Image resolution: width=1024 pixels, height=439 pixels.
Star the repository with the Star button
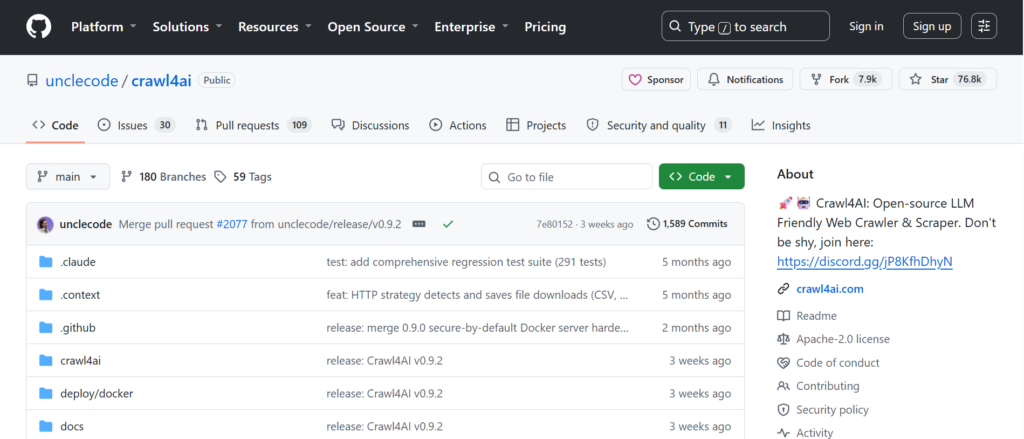point(948,80)
